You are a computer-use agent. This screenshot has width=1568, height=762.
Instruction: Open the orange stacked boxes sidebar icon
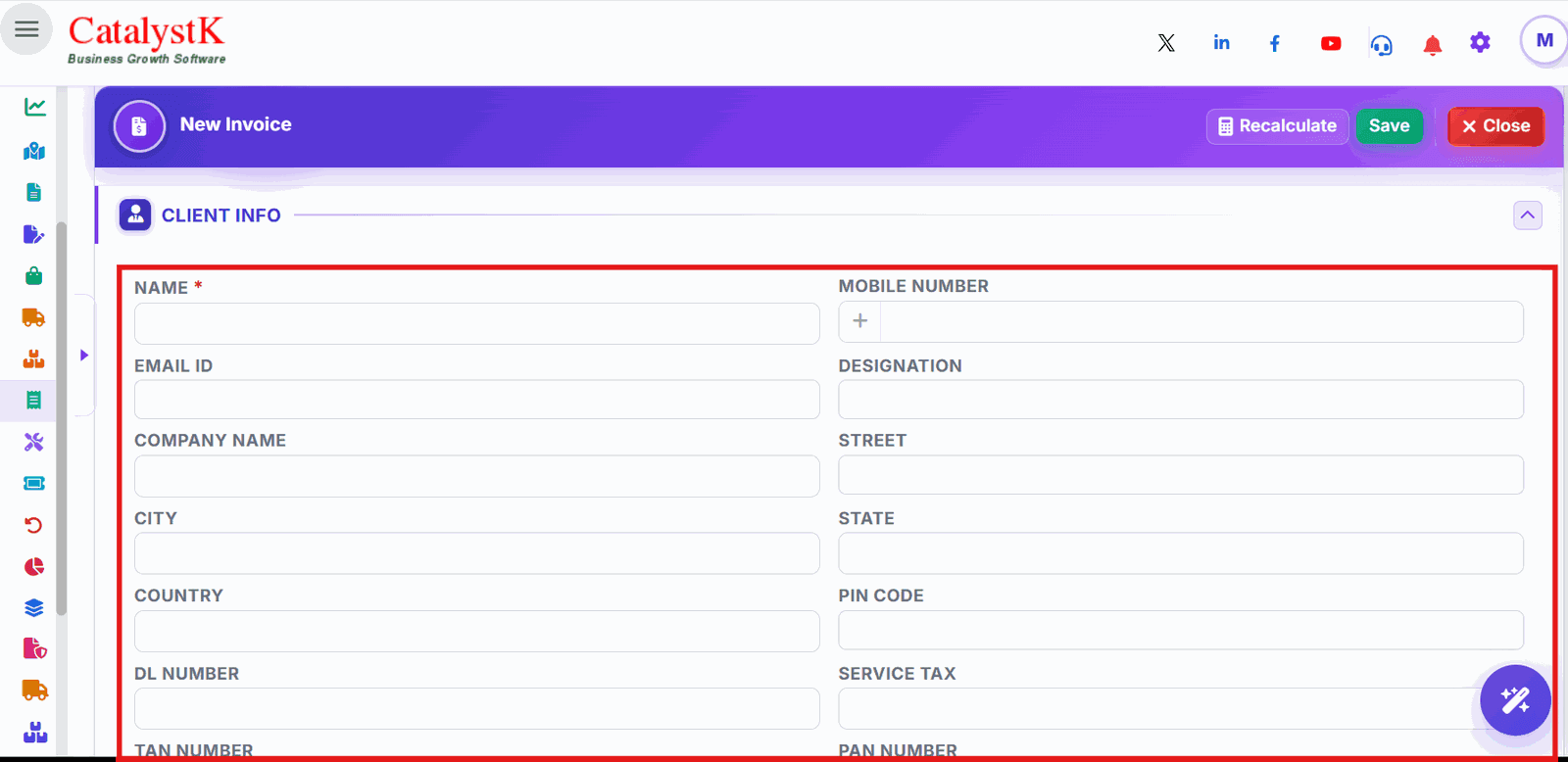34,358
